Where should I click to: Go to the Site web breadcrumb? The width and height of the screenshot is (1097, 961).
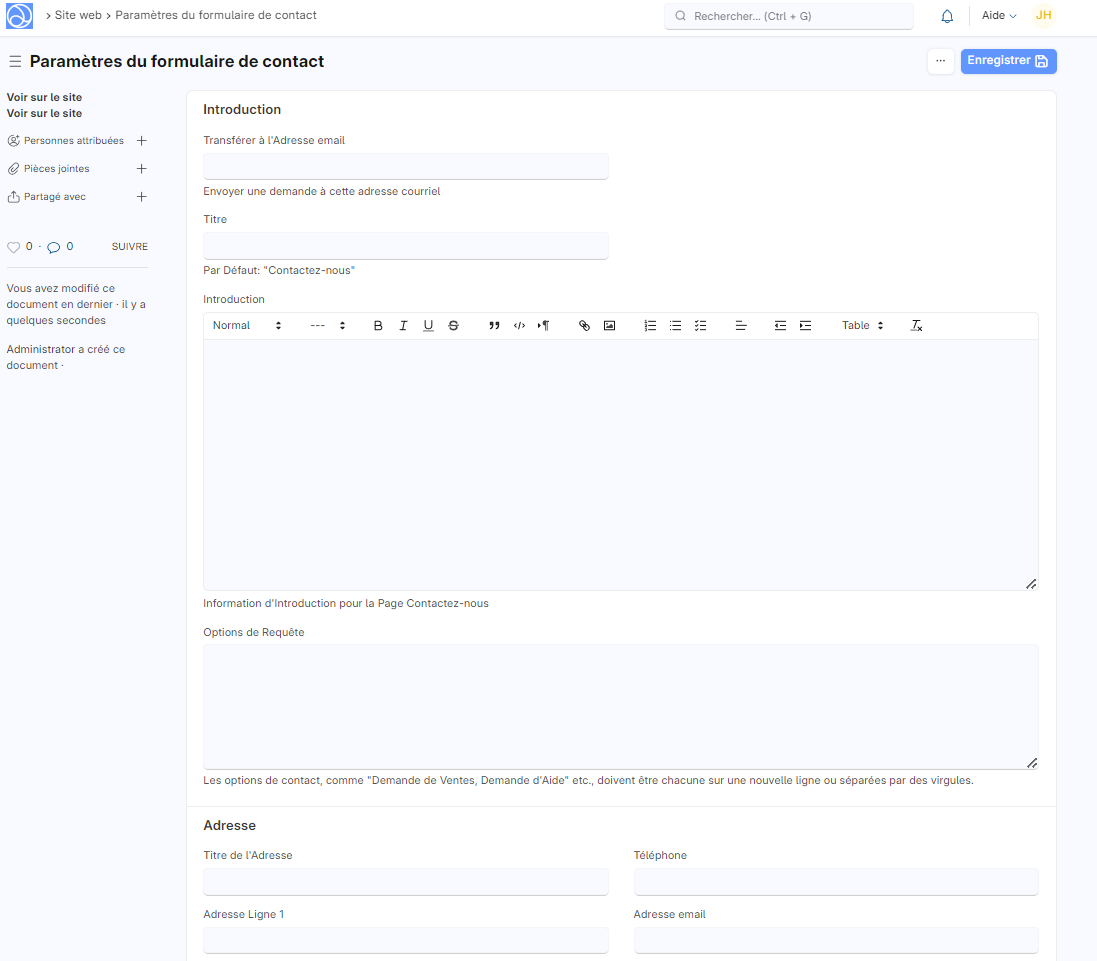tap(78, 15)
